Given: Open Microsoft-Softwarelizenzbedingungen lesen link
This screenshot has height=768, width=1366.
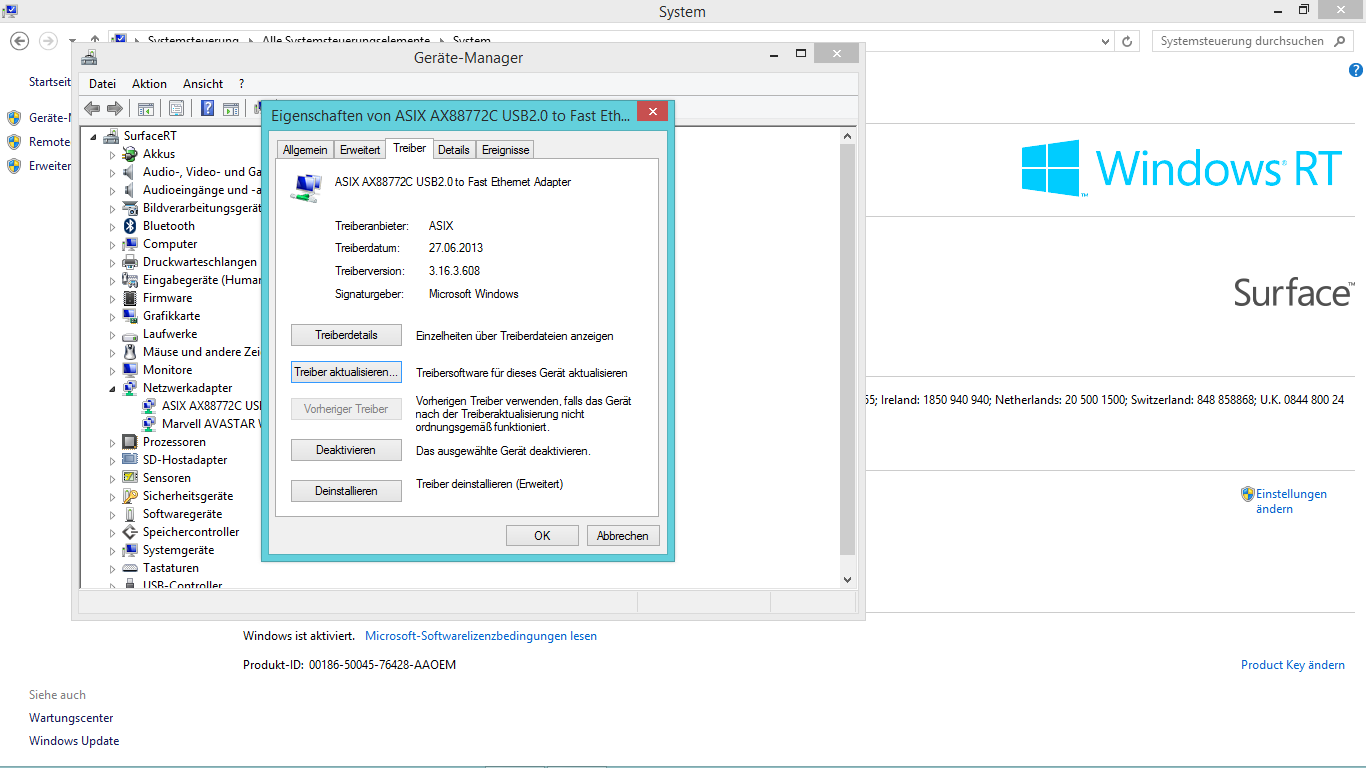Looking at the screenshot, I should tap(481, 636).
